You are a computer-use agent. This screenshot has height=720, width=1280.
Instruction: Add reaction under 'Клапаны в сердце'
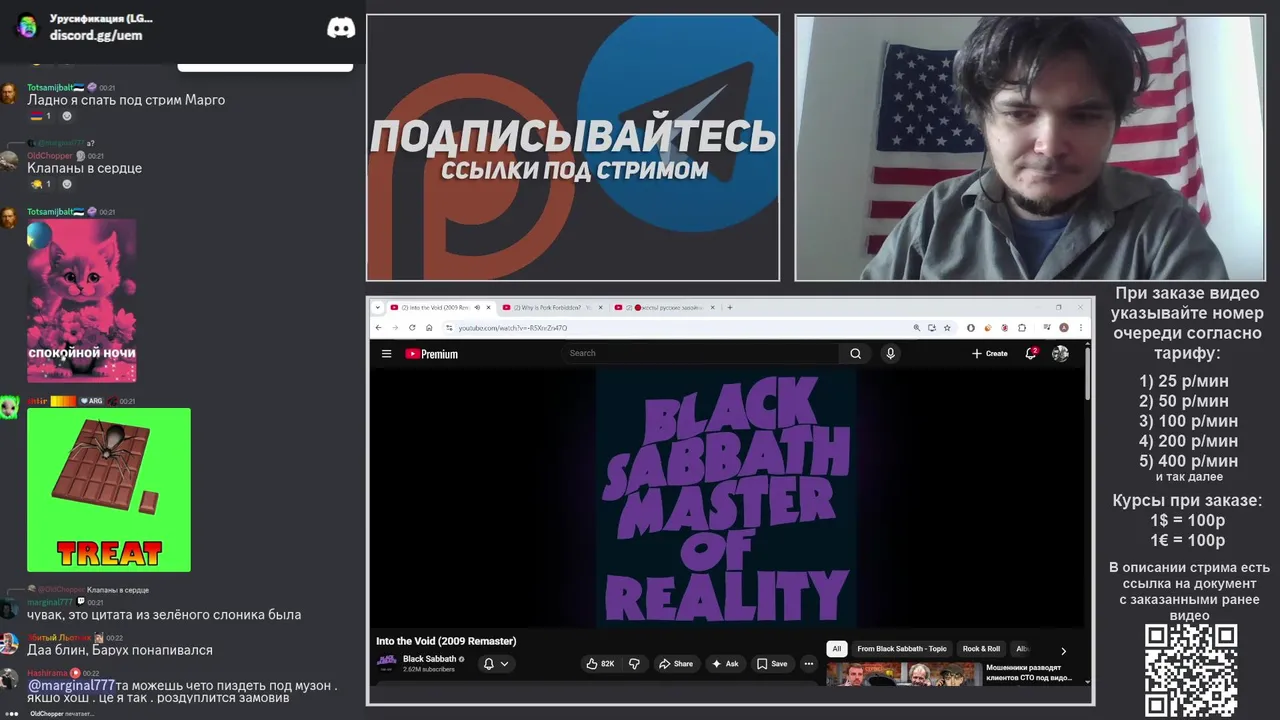pos(67,184)
